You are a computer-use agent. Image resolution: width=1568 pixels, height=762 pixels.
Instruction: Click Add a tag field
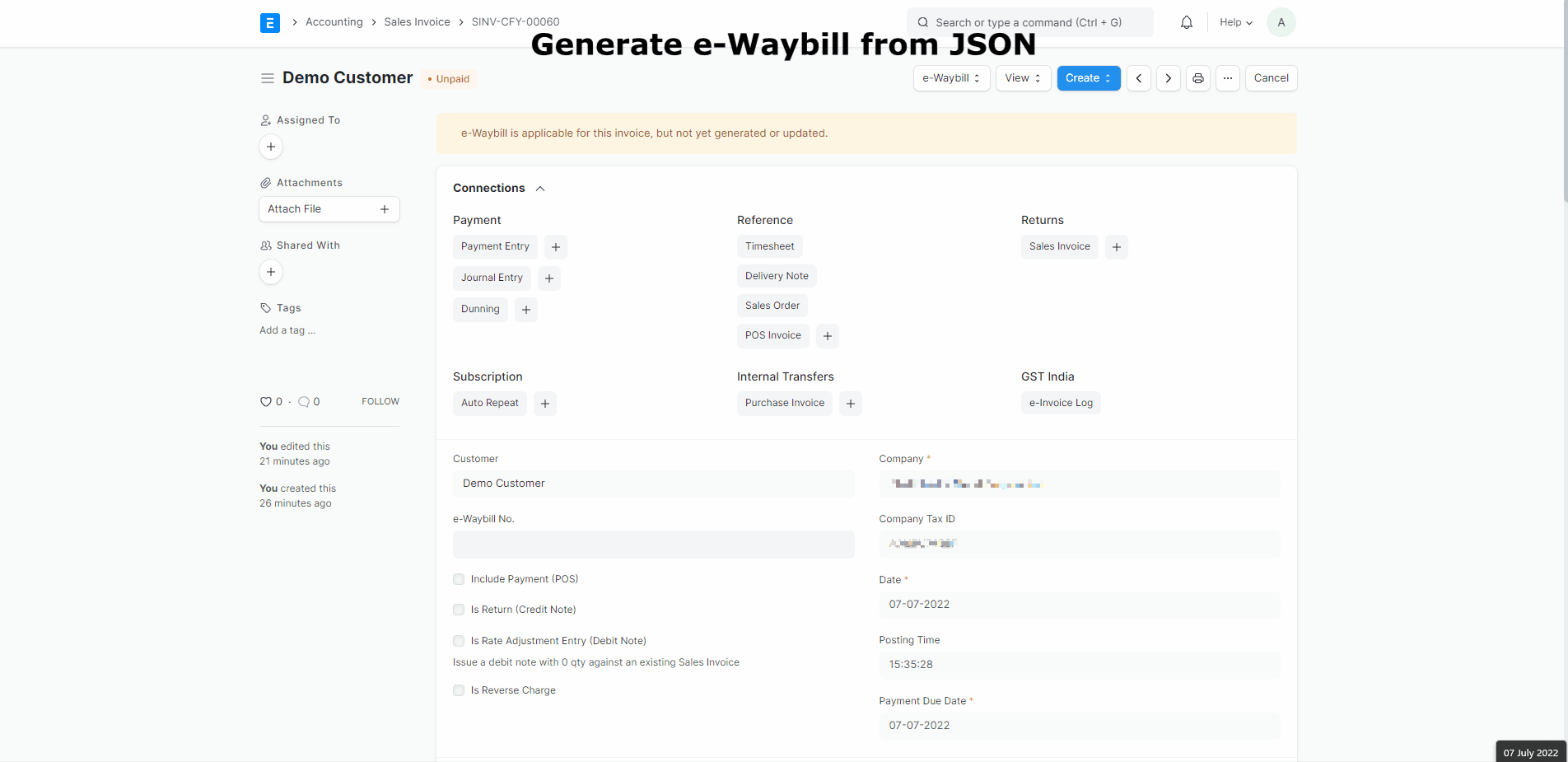pyautogui.click(x=287, y=330)
